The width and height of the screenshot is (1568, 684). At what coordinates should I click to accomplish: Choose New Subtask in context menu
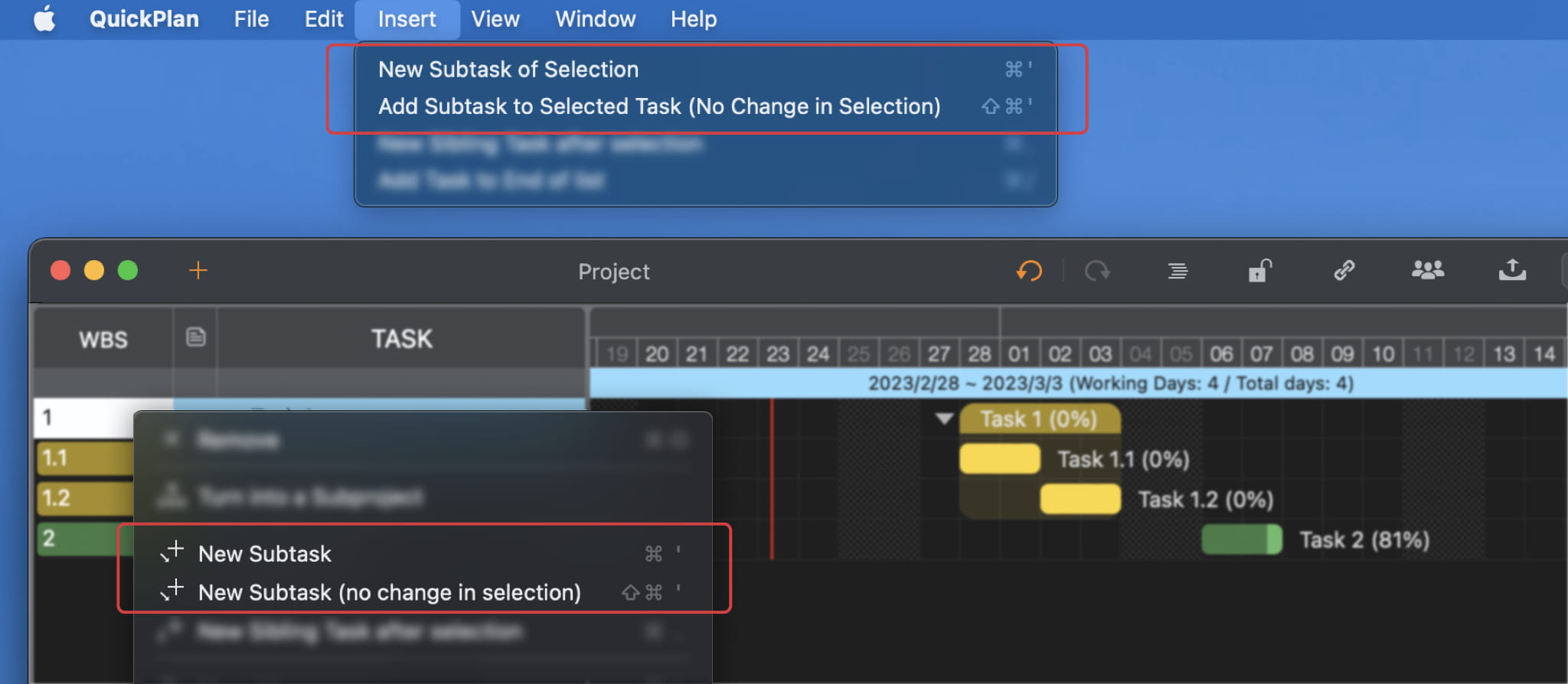pyautogui.click(x=265, y=554)
